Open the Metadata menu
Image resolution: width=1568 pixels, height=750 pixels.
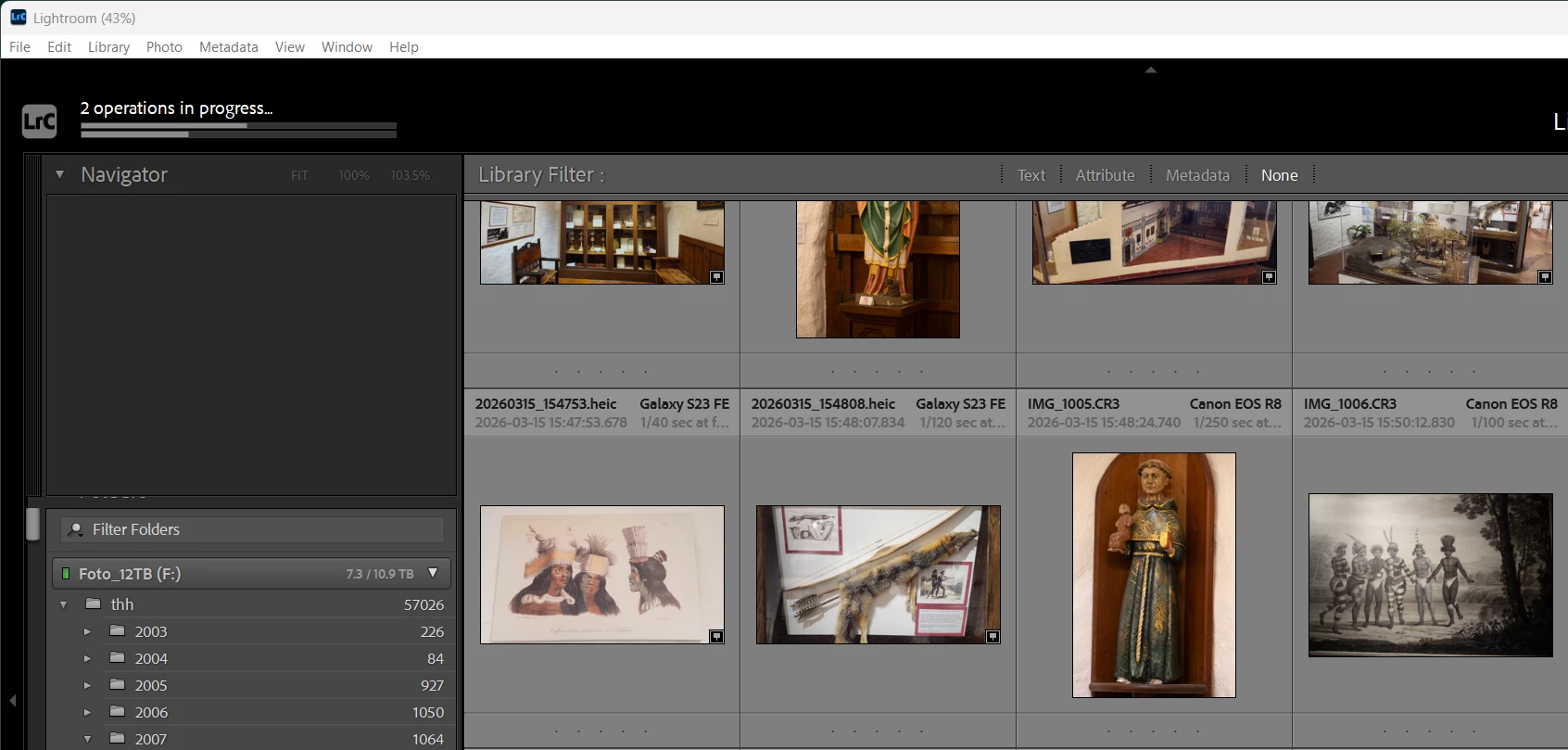coord(229,46)
